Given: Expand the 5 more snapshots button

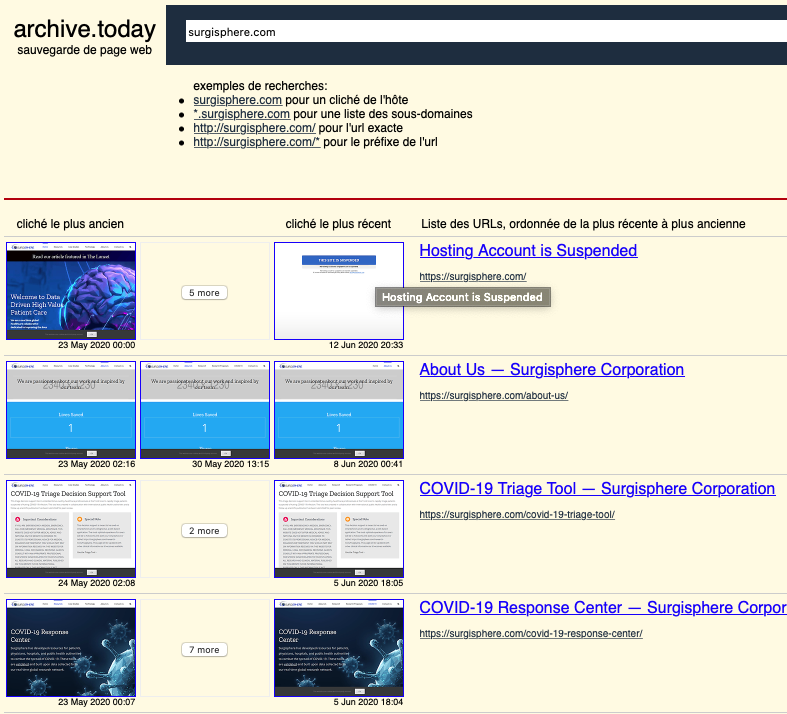Looking at the screenshot, I should 204,293.
